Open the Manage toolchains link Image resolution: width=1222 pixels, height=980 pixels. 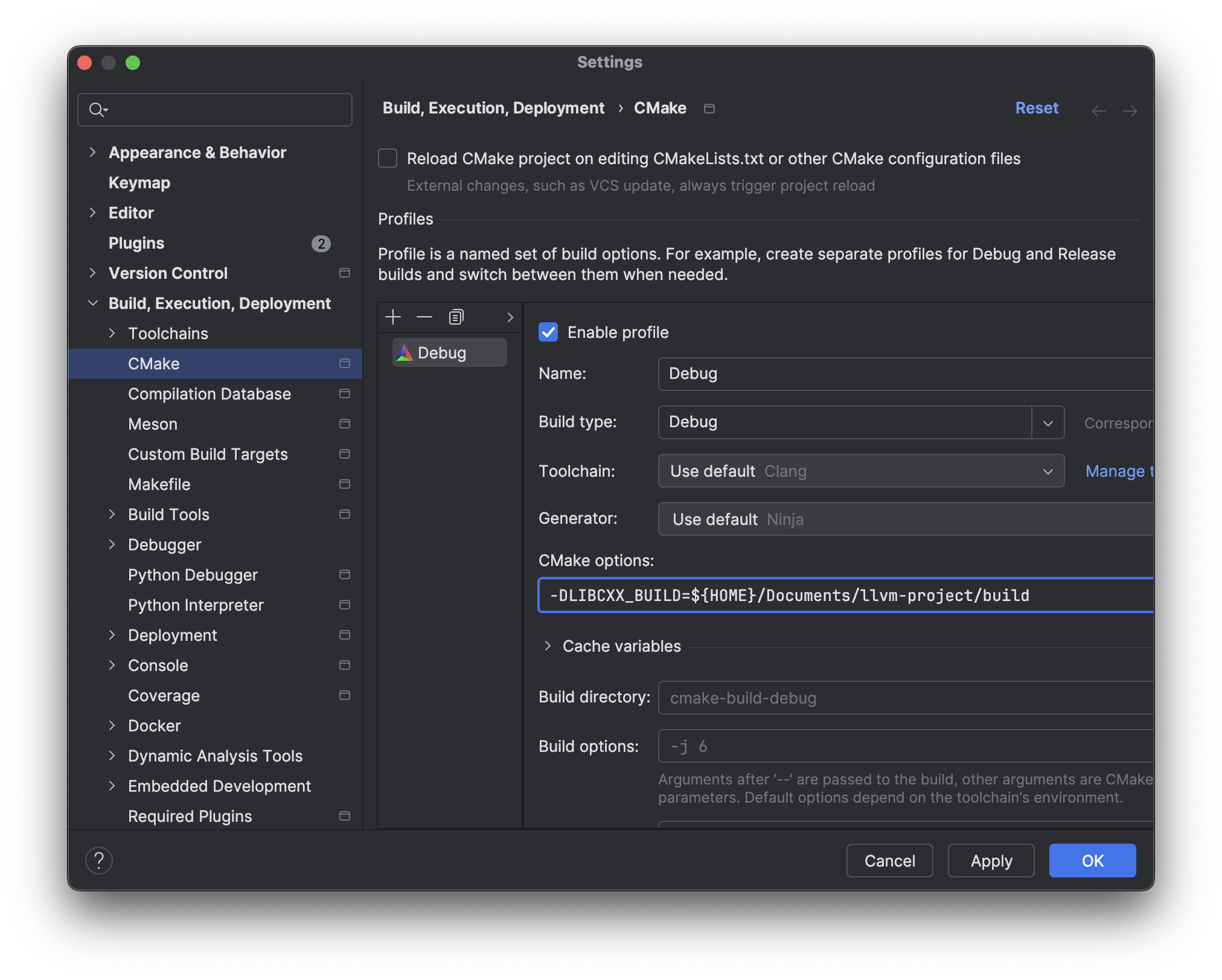[1119, 471]
